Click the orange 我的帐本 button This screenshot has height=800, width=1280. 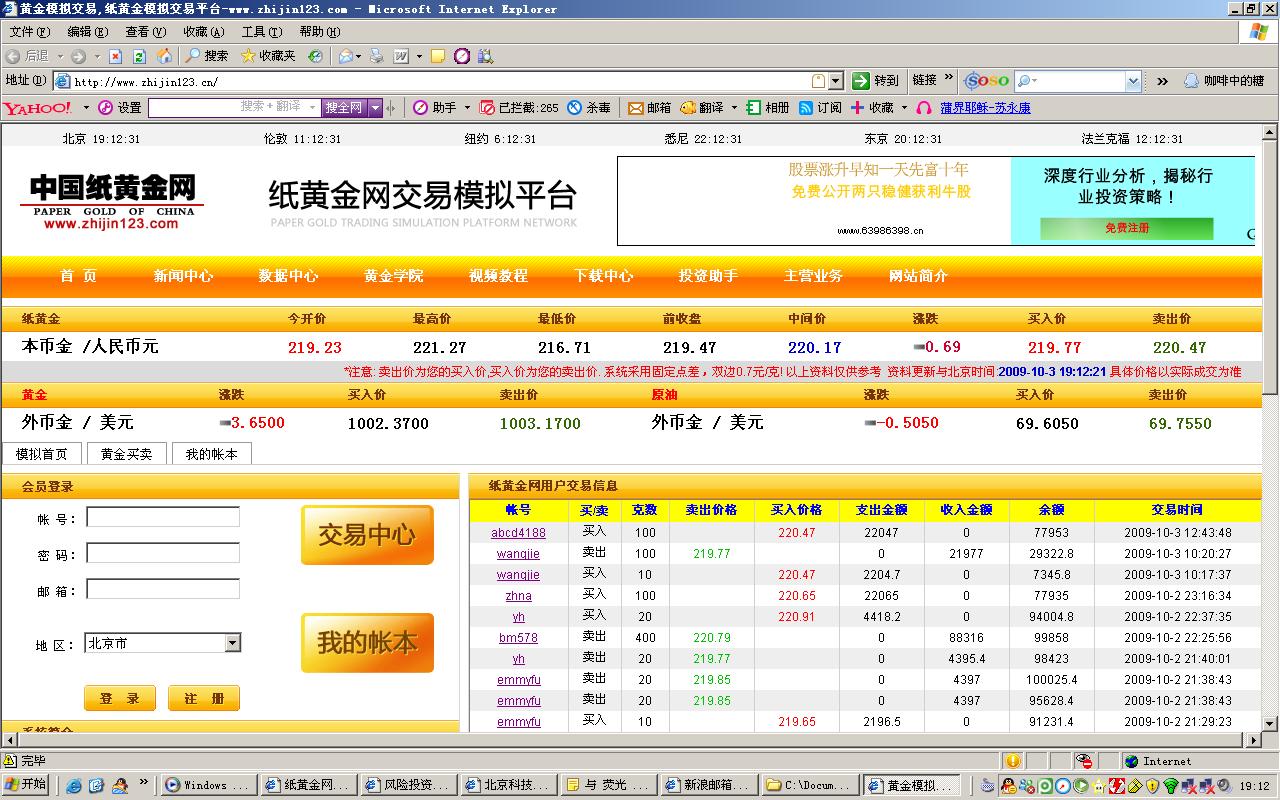[x=367, y=642]
